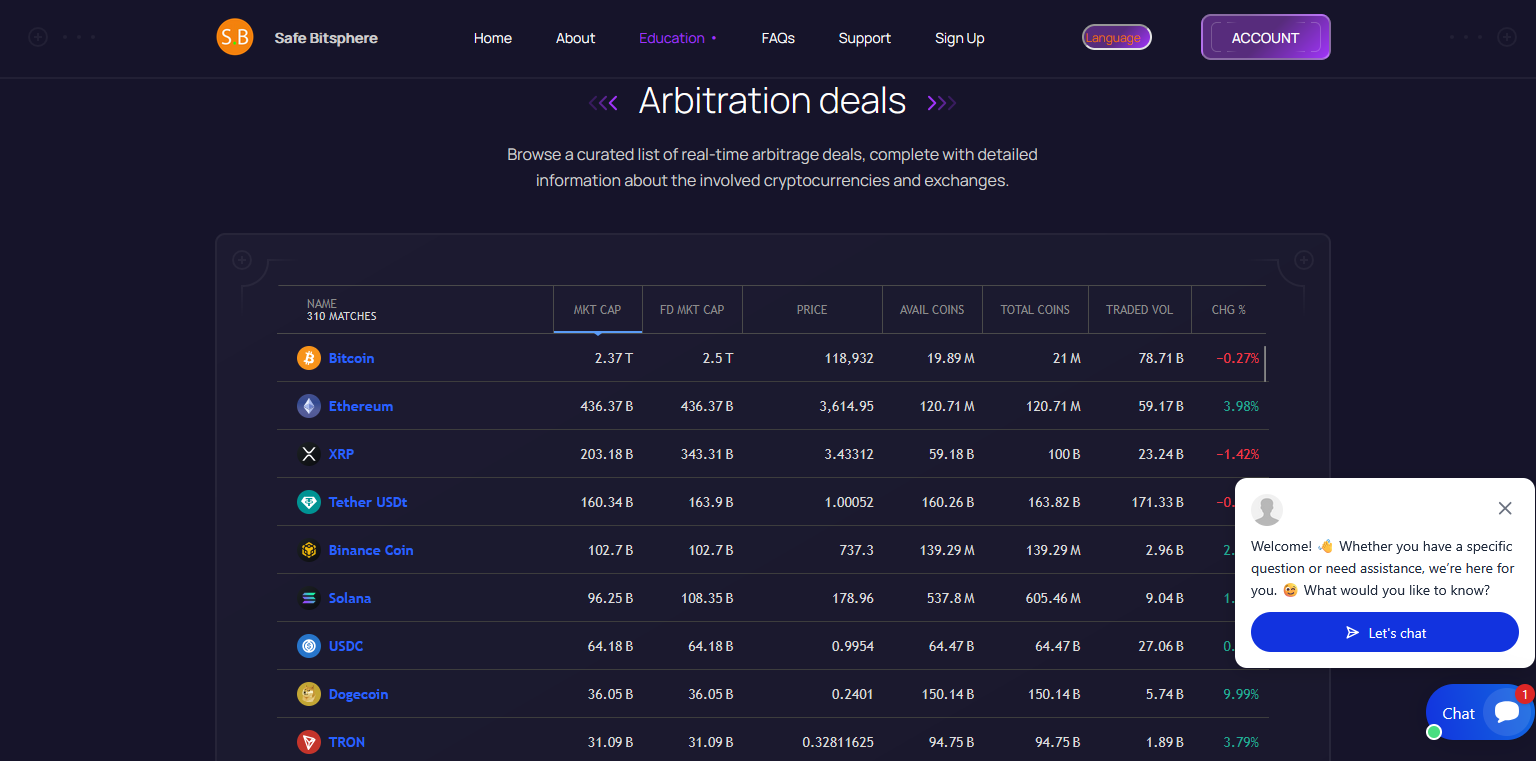Open the Dogecoin link
The width and height of the screenshot is (1536, 761).
click(358, 694)
